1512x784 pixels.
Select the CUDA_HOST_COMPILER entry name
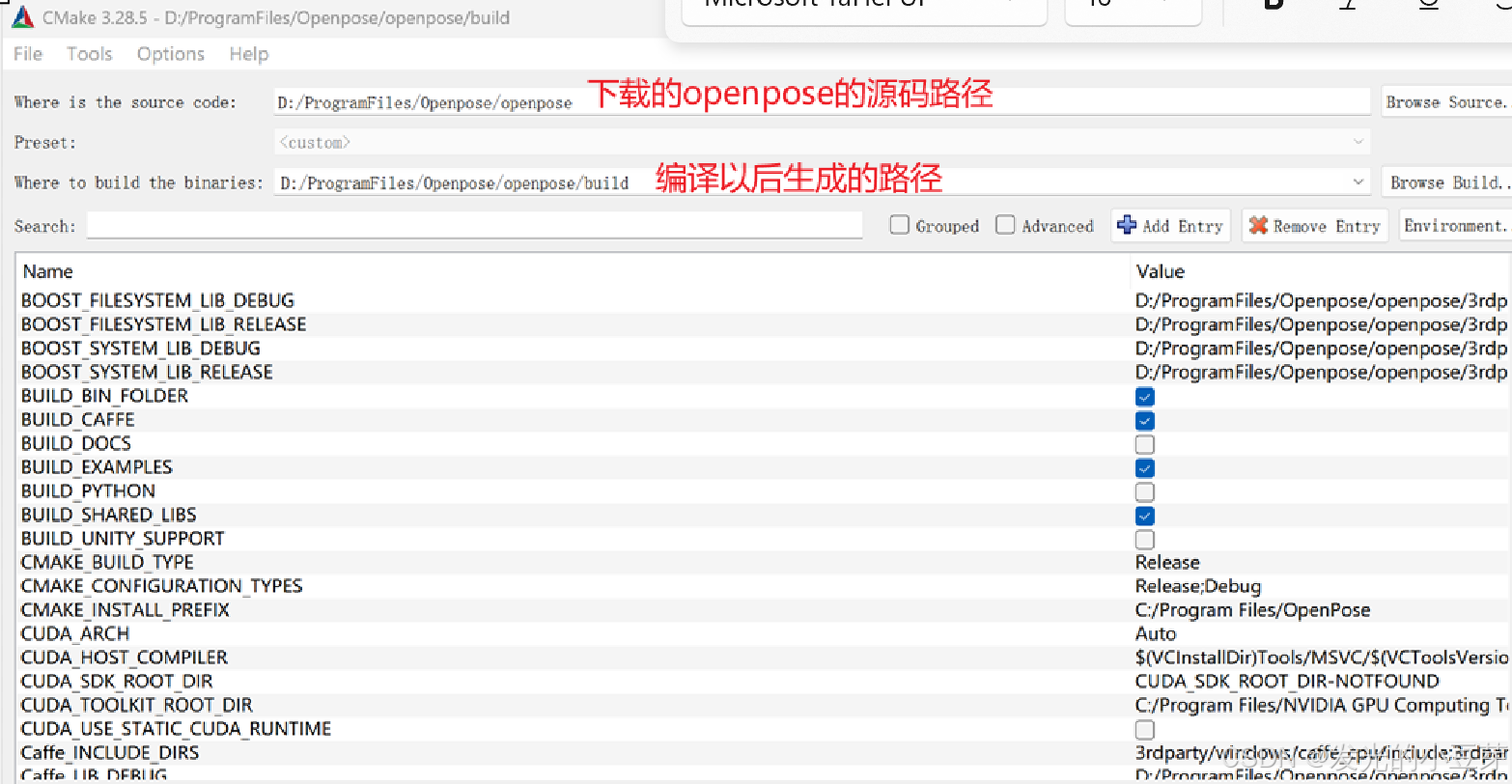click(x=125, y=658)
